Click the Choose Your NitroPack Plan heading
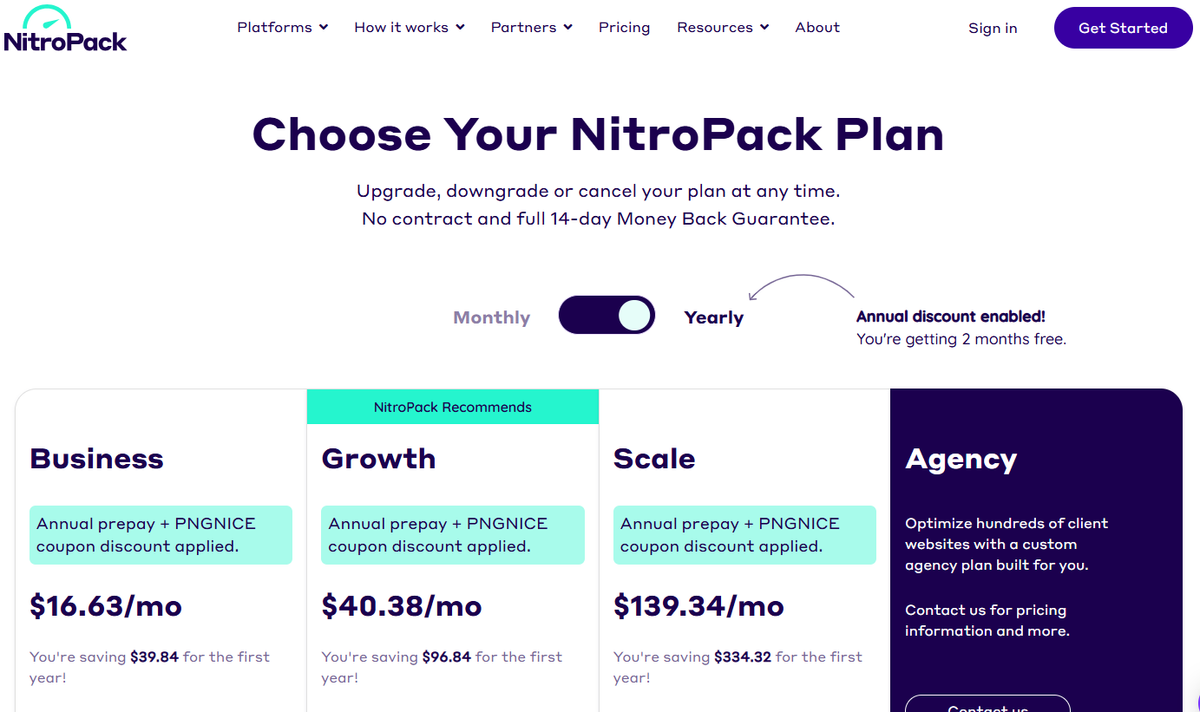This screenshot has height=712, width=1200. [598, 134]
